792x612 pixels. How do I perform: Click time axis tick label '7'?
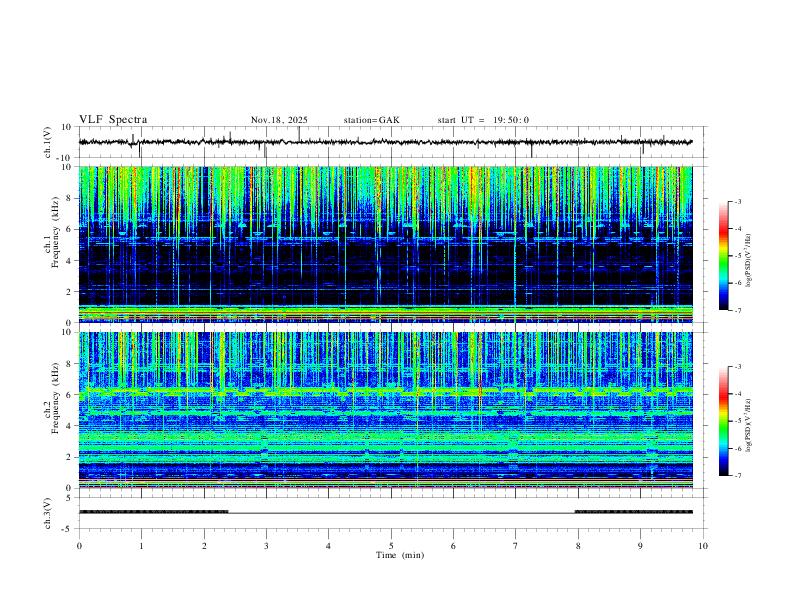pyautogui.click(x=516, y=546)
